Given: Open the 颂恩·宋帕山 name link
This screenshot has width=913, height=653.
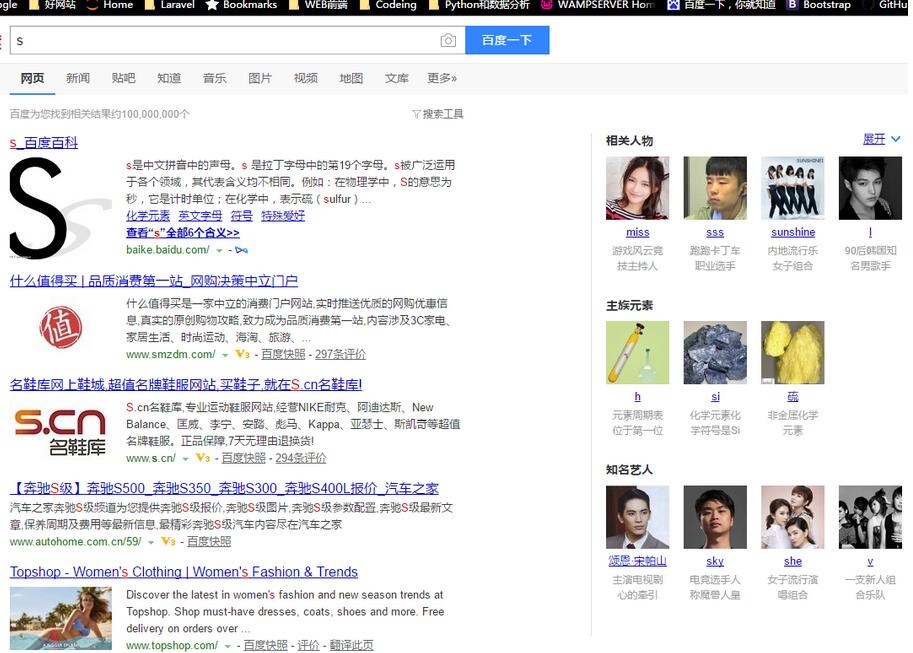Looking at the screenshot, I should (638, 561).
